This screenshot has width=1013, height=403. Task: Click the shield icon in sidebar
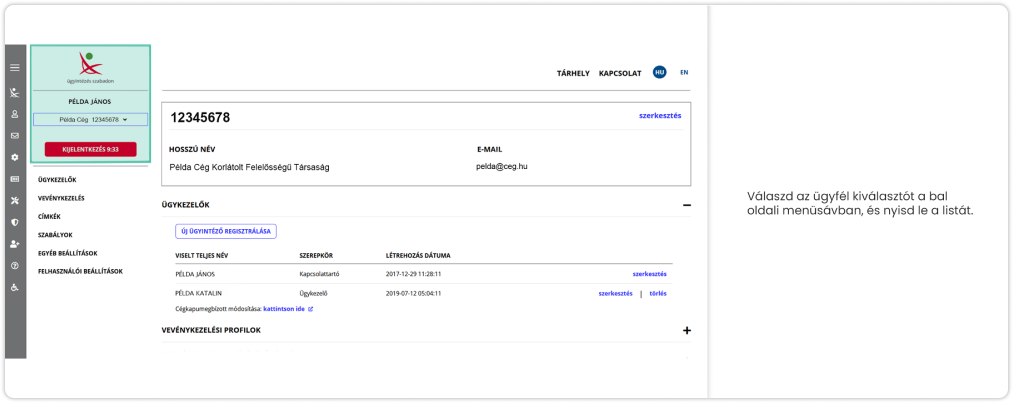[x=15, y=222]
